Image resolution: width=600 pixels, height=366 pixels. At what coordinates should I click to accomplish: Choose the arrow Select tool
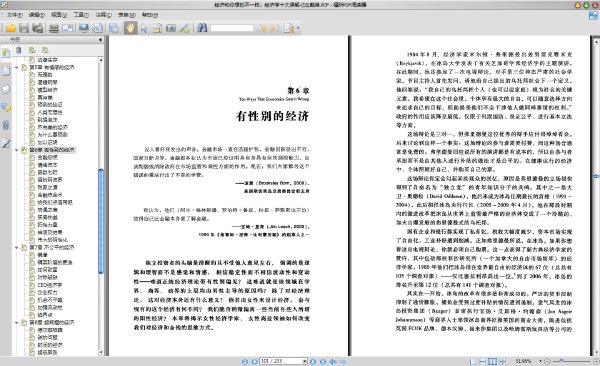(x=144, y=28)
